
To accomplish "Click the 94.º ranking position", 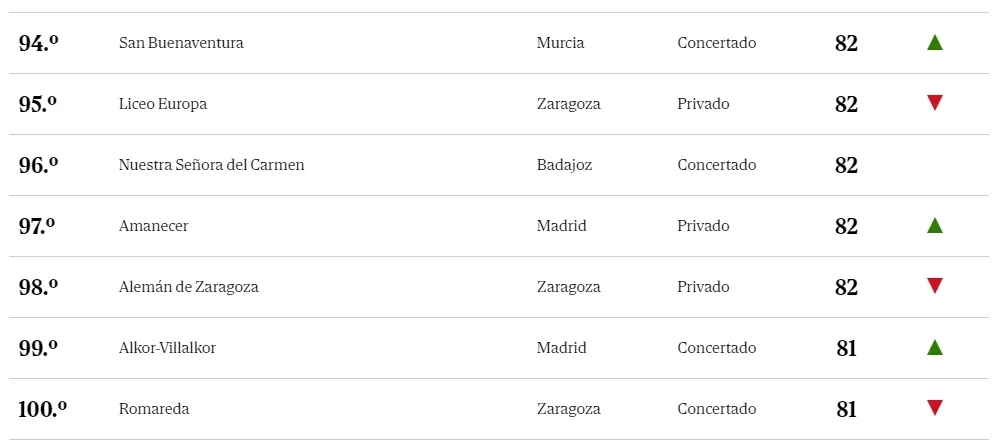I will (38, 43).
